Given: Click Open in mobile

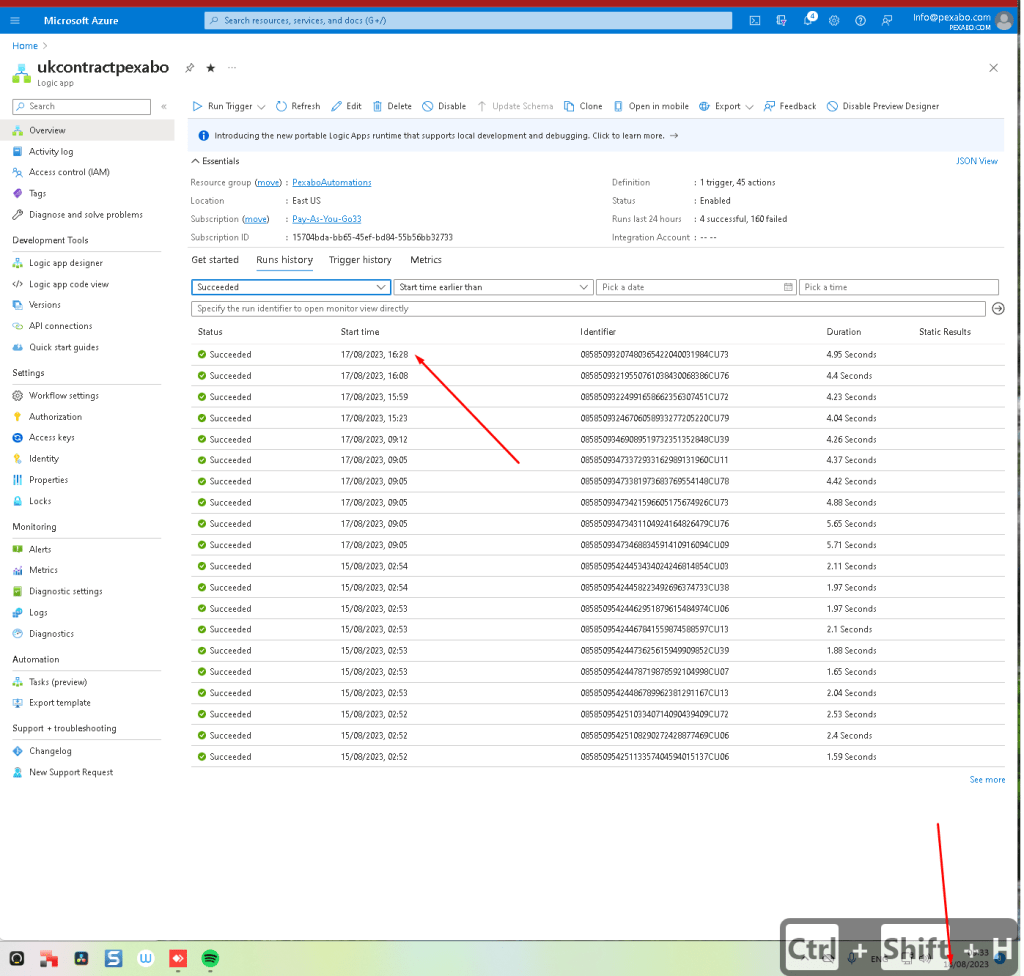Looking at the screenshot, I should click(x=651, y=106).
